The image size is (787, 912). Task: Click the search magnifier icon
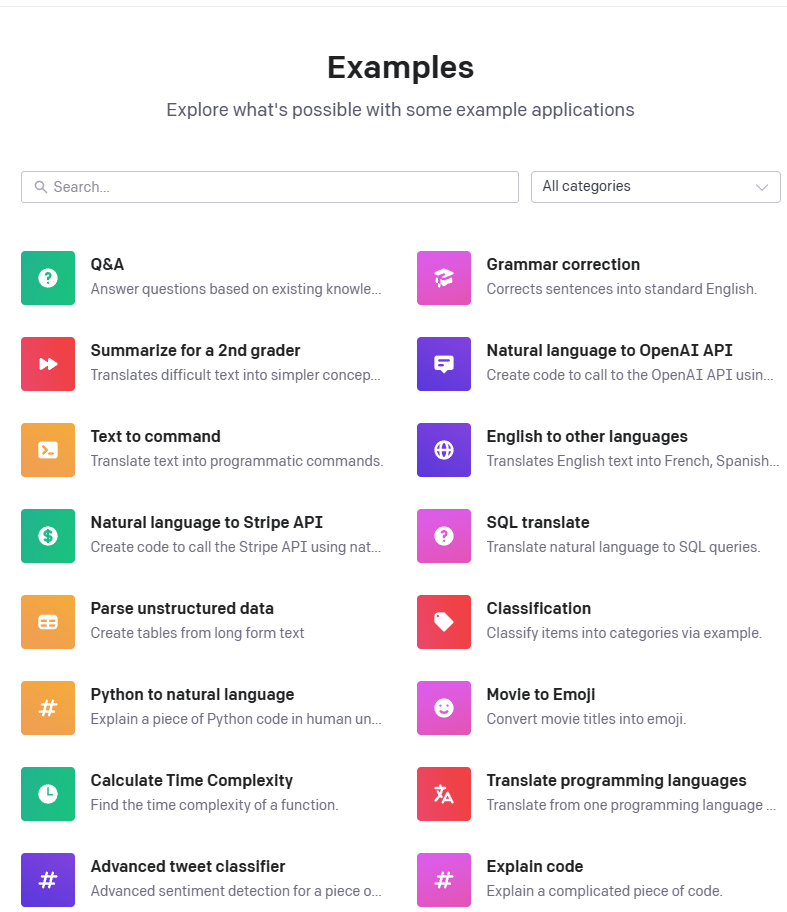point(41,187)
